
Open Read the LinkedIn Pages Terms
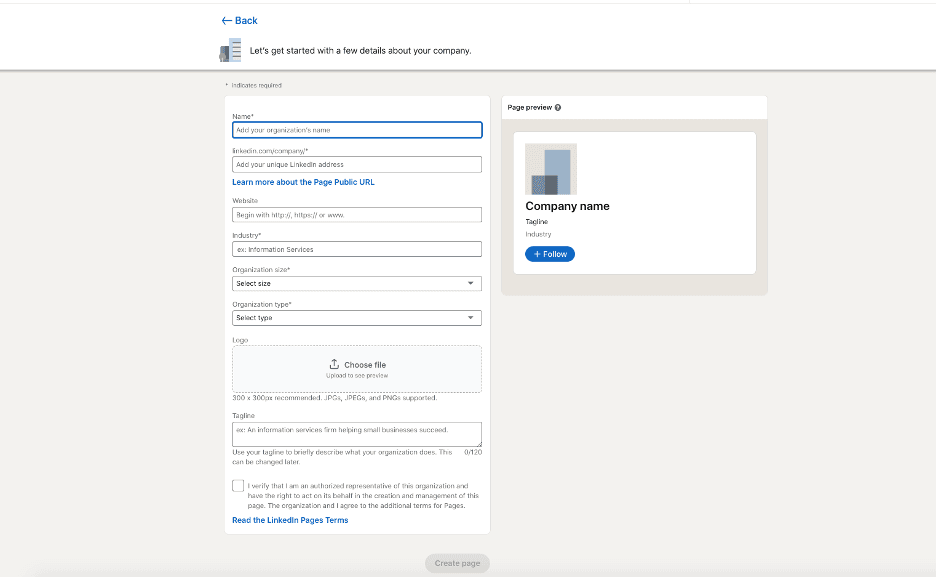pyautogui.click(x=290, y=519)
